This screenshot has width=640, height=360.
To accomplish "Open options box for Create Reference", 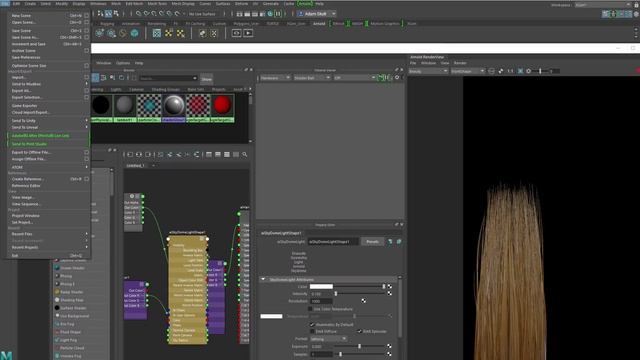I will 86,179.
